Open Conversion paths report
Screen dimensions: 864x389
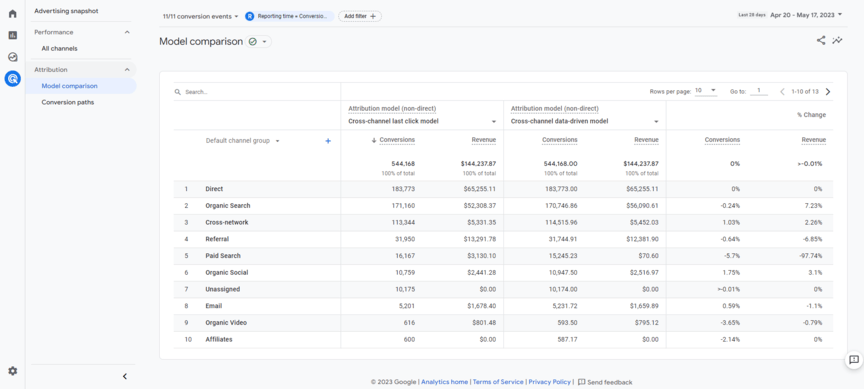coord(68,102)
